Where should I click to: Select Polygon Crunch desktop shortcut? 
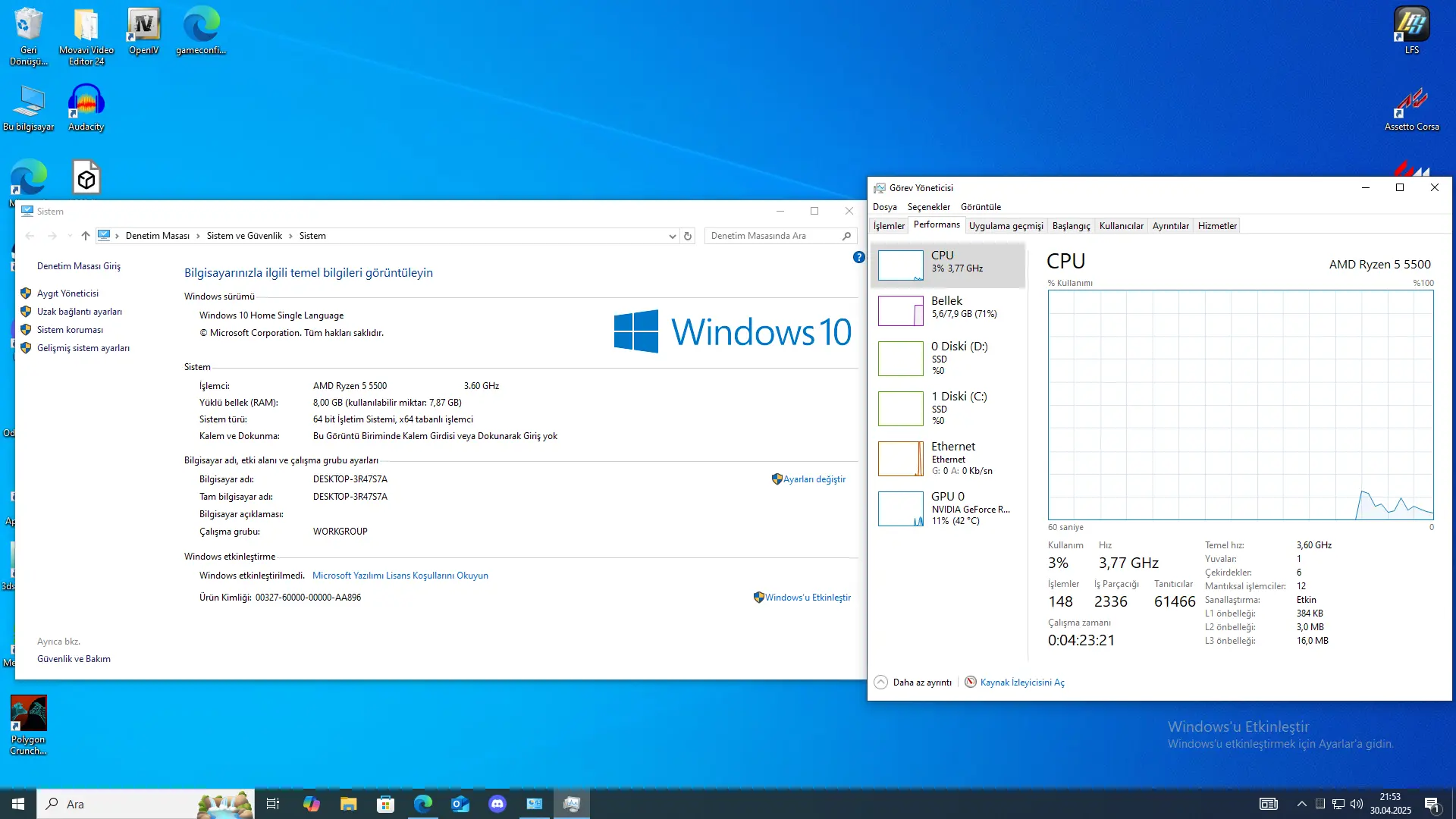tap(28, 726)
